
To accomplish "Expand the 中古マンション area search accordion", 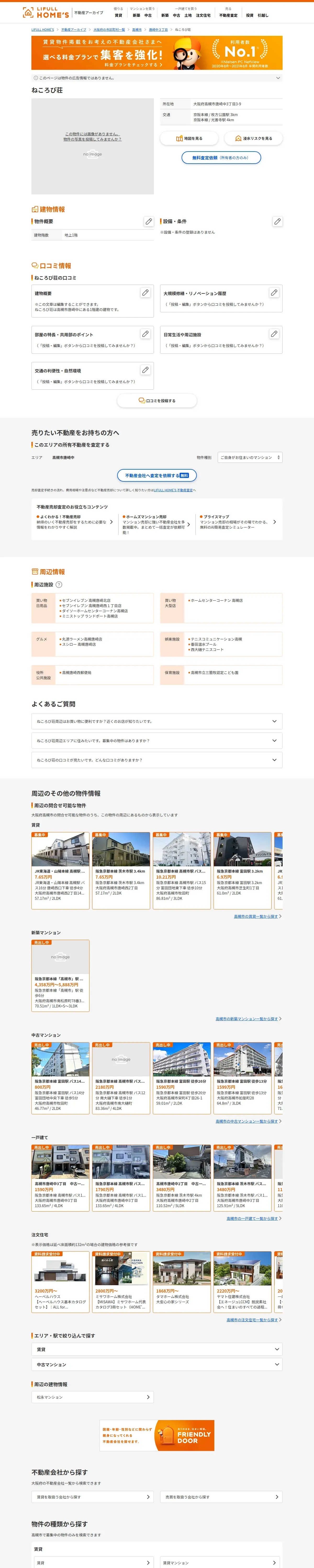I will (157, 1365).
